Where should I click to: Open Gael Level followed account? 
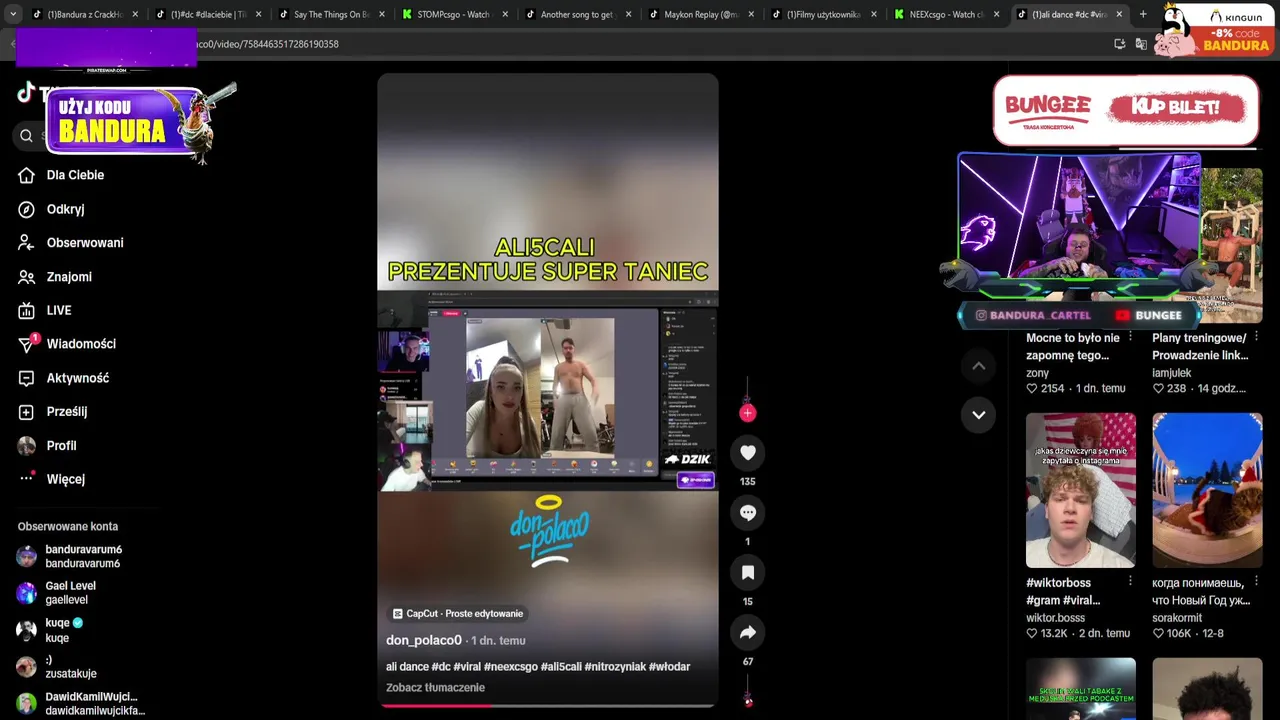70,592
